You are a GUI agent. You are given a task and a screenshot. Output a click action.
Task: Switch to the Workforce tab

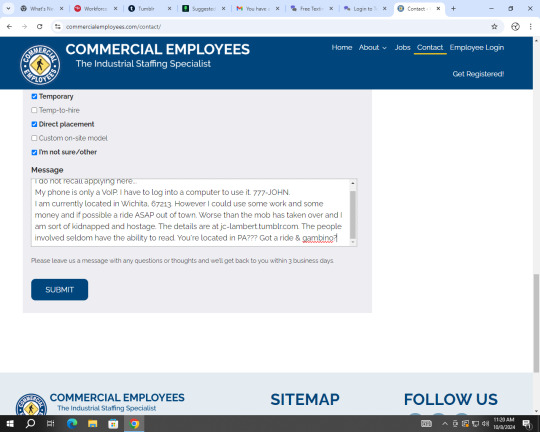coord(96,9)
